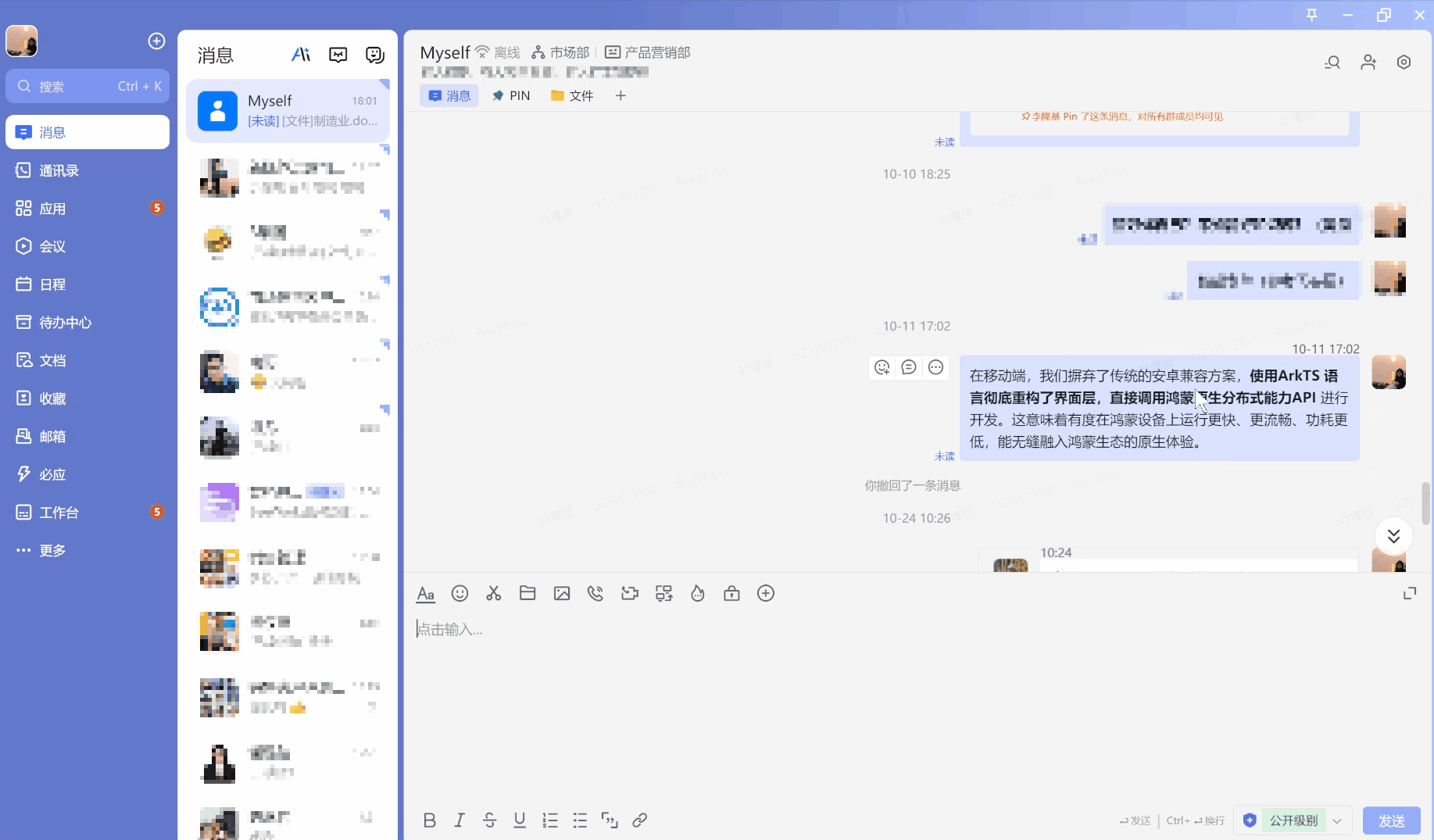Click the double-chevron to jump down
The height and width of the screenshot is (840, 1434).
(1393, 535)
